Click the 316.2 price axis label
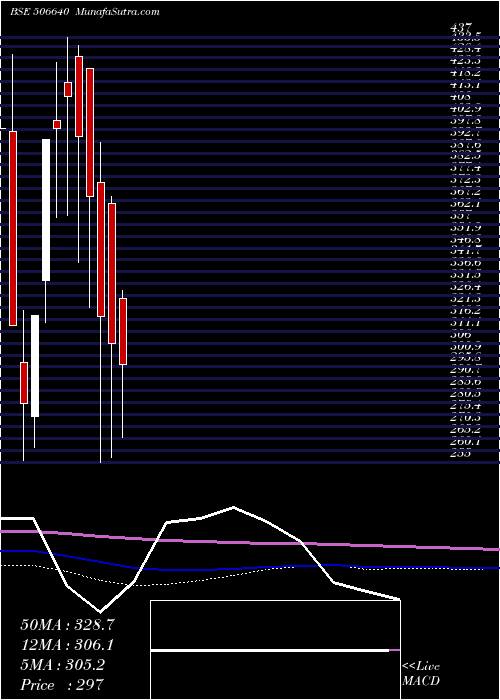 click(x=466, y=312)
